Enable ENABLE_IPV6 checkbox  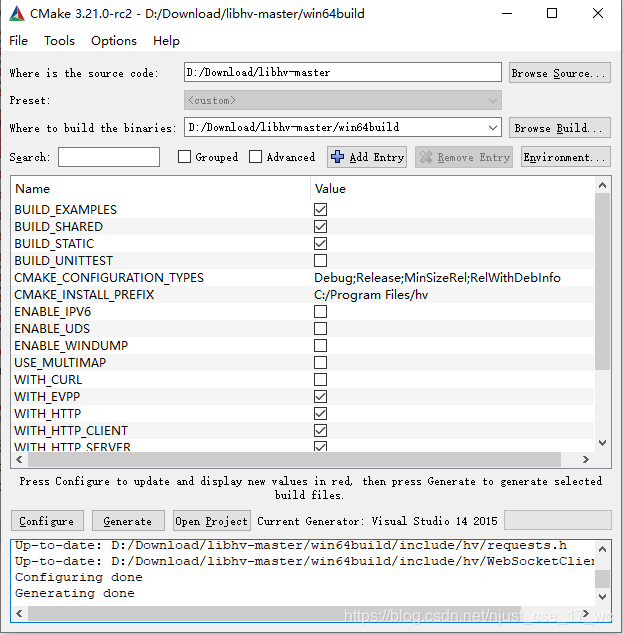[320, 311]
